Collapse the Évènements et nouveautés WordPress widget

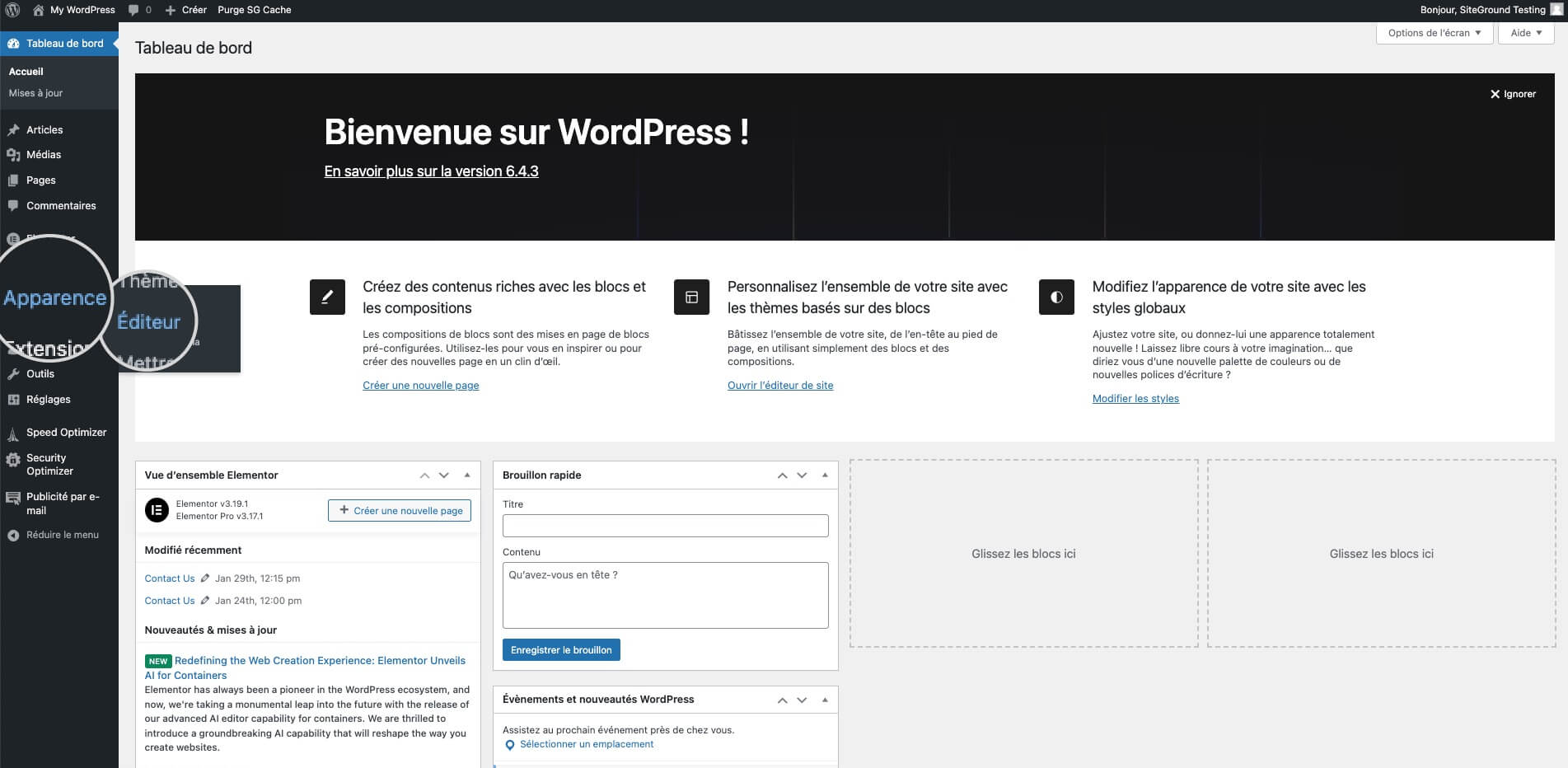[825, 700]
